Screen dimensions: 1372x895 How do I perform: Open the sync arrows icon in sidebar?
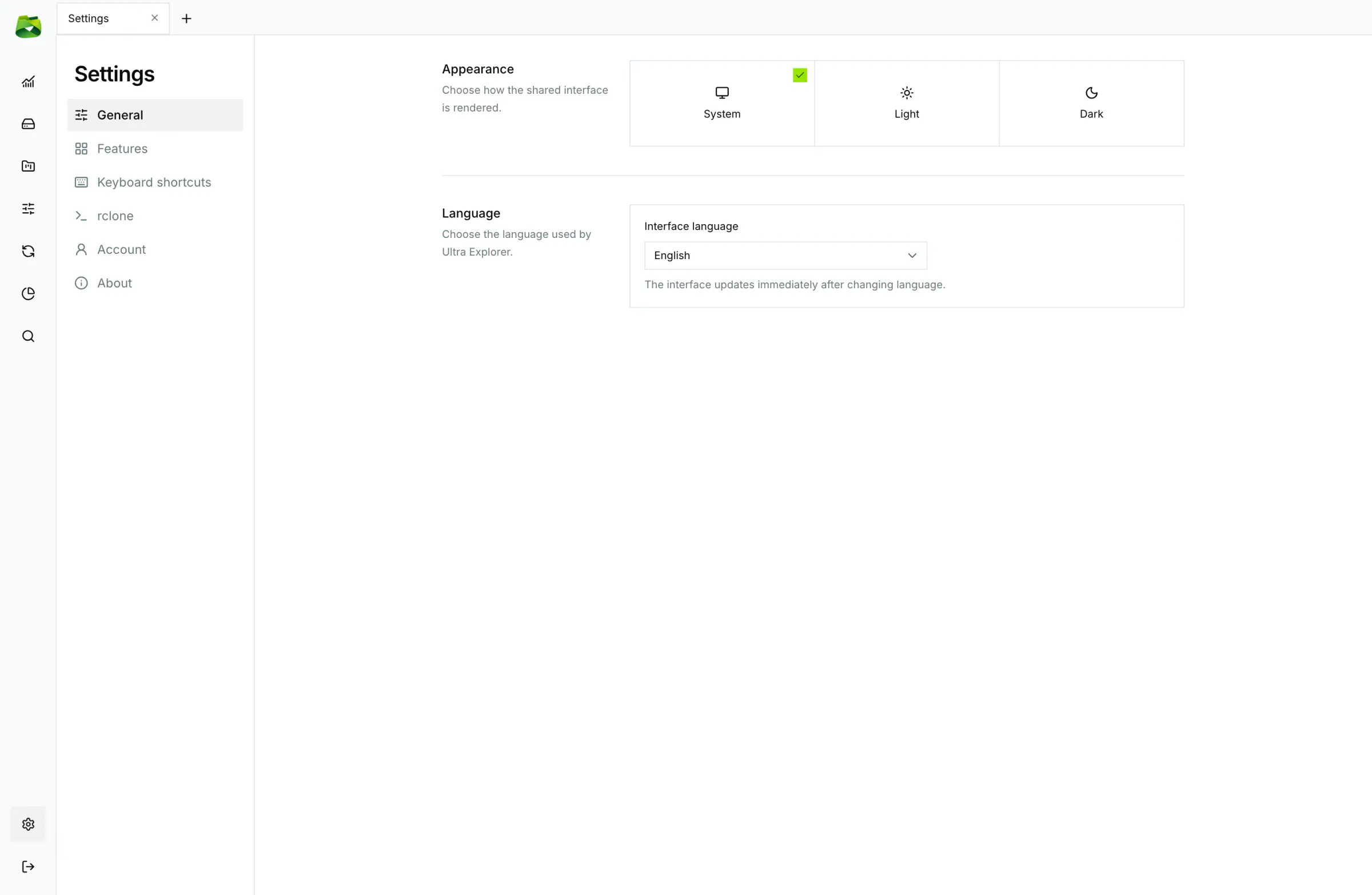28,251
